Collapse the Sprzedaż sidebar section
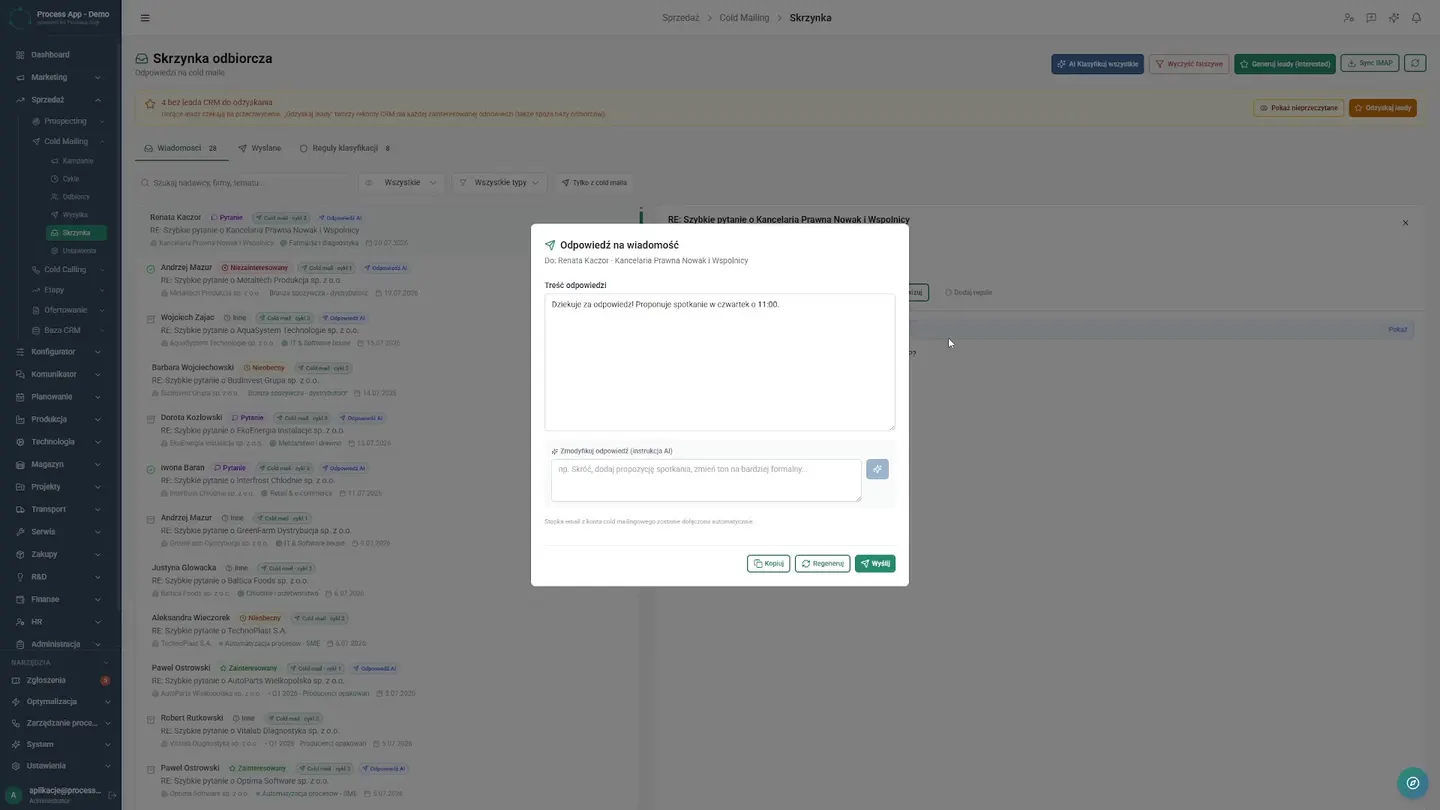 click(60, 100)
